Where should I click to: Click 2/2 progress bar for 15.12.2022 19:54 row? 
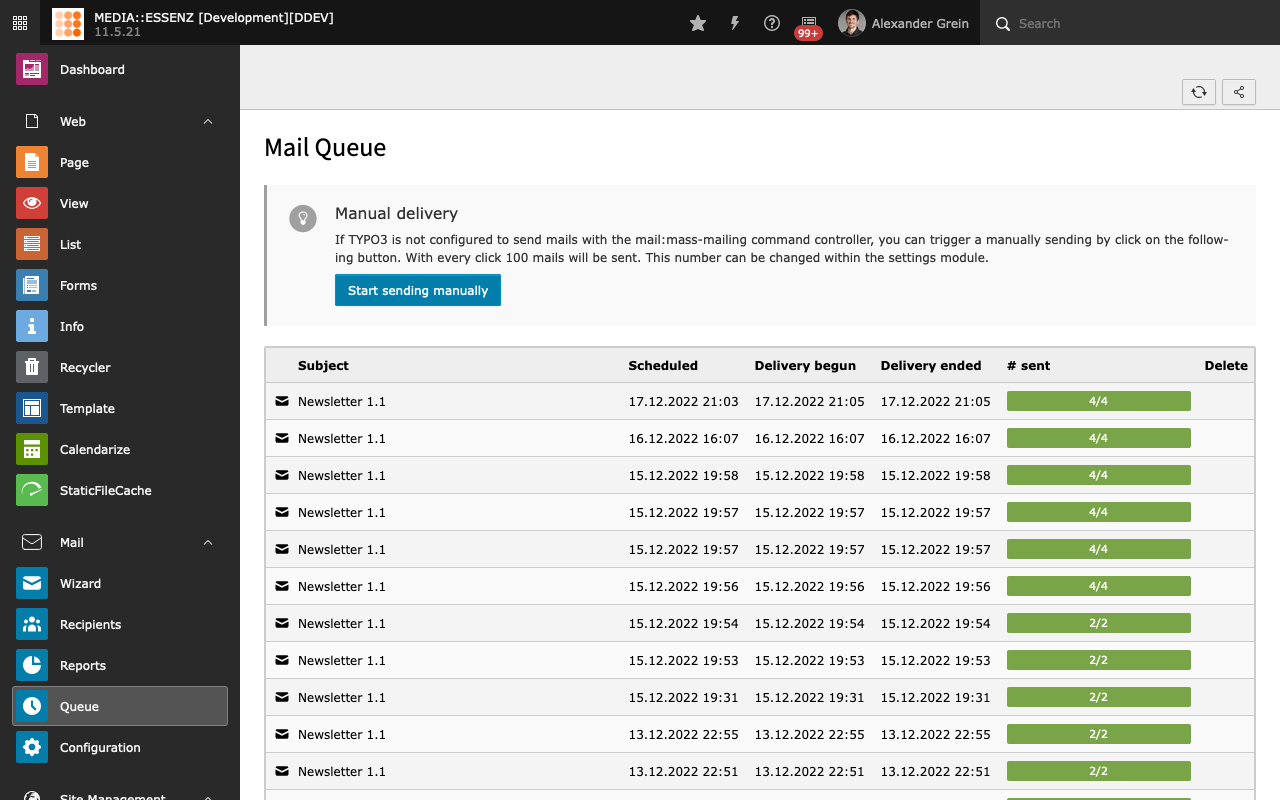click(x=1099, y=623)
